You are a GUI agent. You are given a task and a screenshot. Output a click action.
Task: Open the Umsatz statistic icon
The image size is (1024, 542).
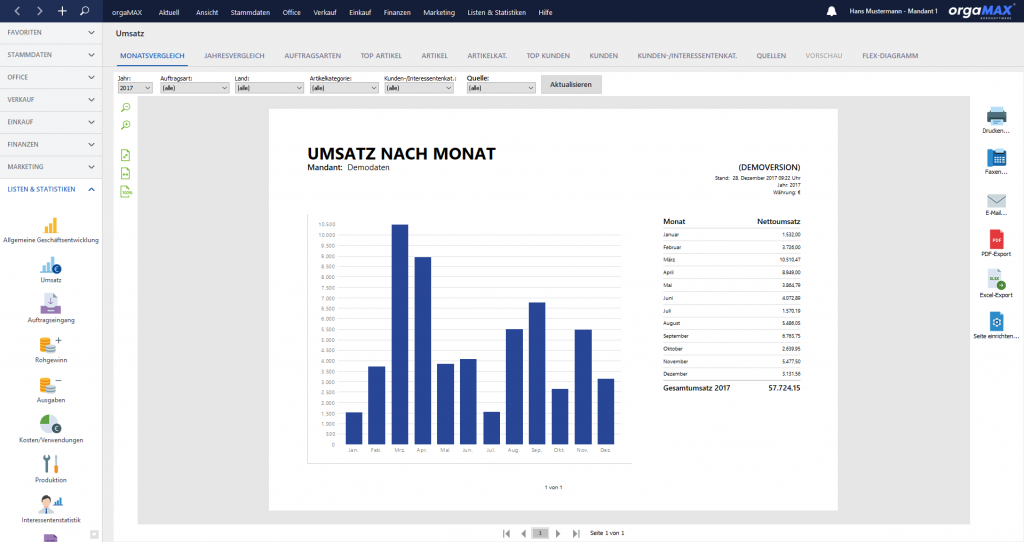(x=51, y=270)
